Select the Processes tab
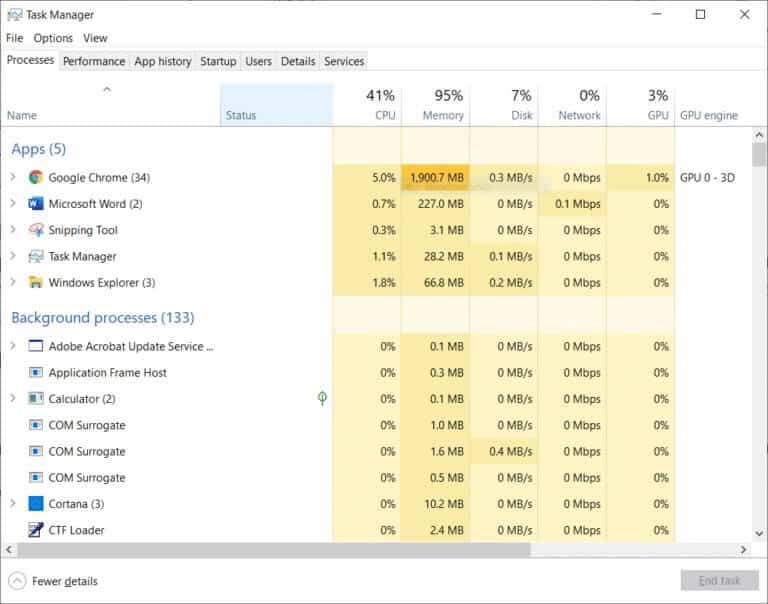 [30, 60]
